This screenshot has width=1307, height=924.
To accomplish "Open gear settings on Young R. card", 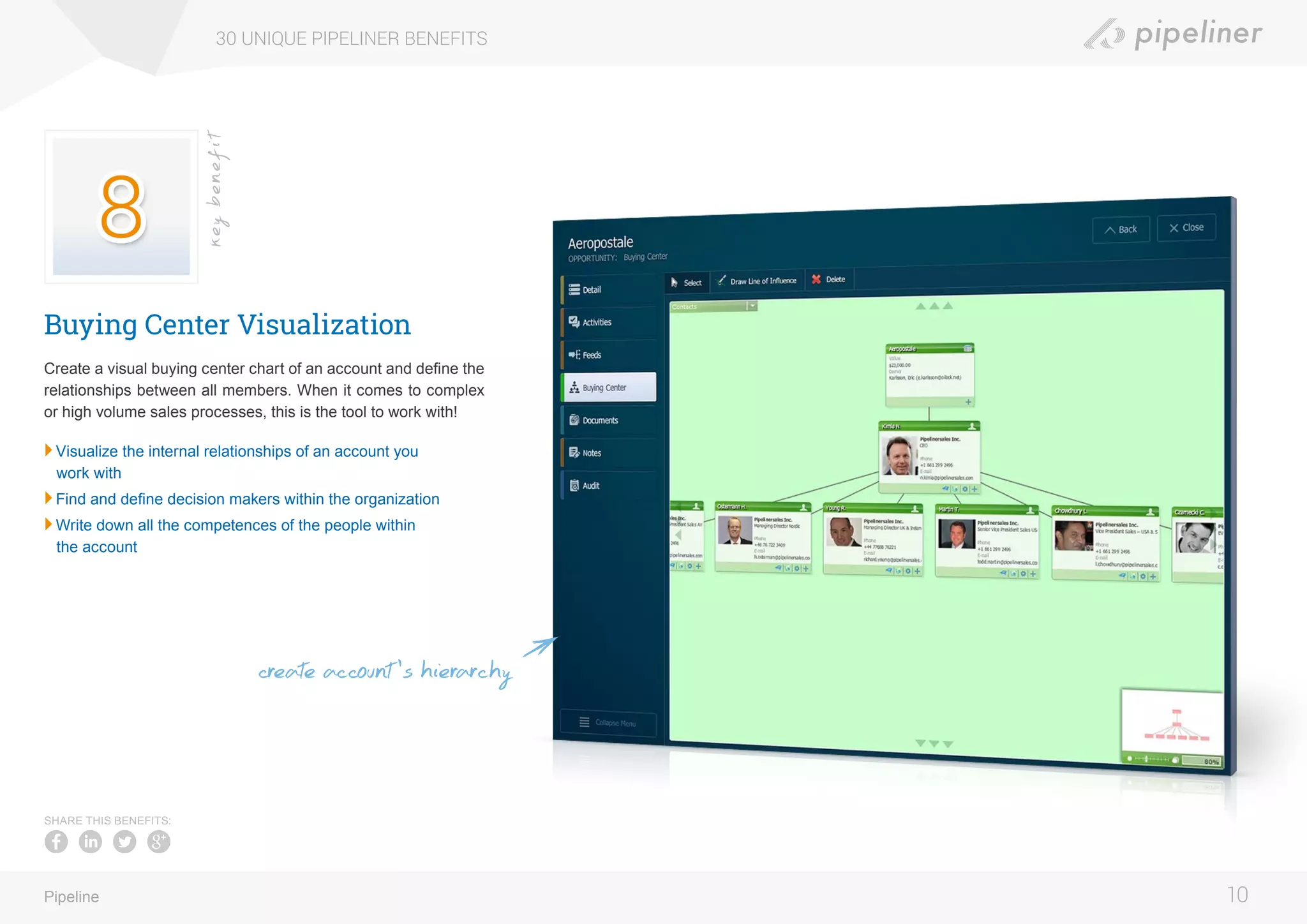I will pos(908,571).
